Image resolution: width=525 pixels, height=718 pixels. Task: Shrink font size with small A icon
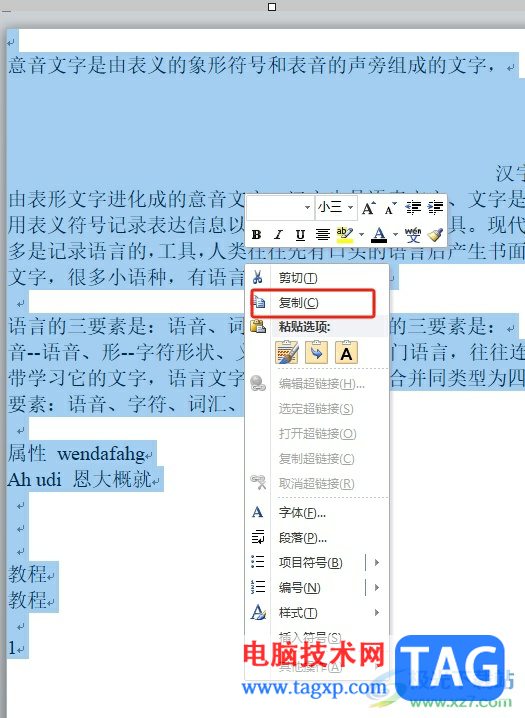pos(390,209)
